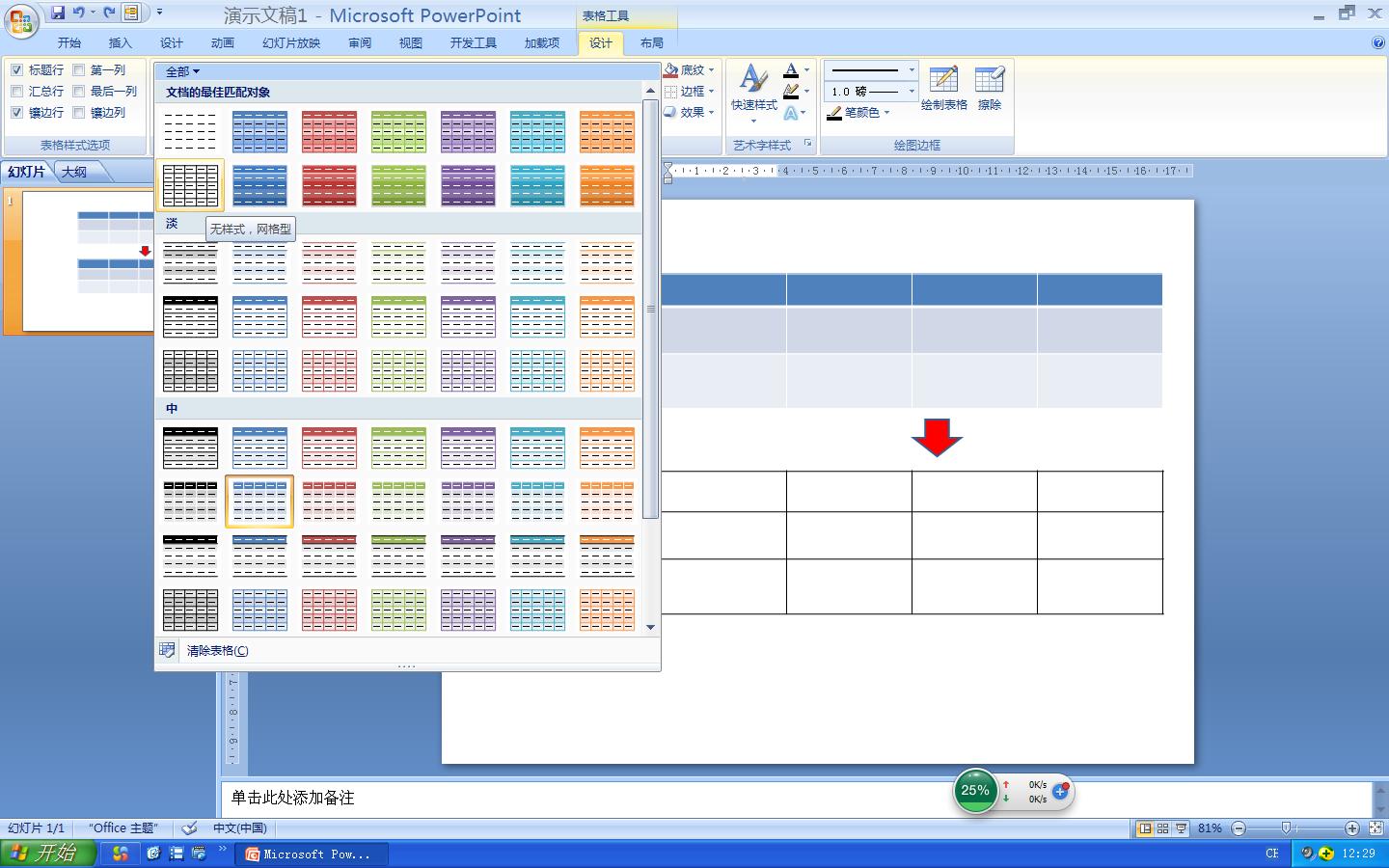Viewport: 1389px width, 868px height.
Task: Open PowerPoint help question mark
Action: tap(1377, 42)
